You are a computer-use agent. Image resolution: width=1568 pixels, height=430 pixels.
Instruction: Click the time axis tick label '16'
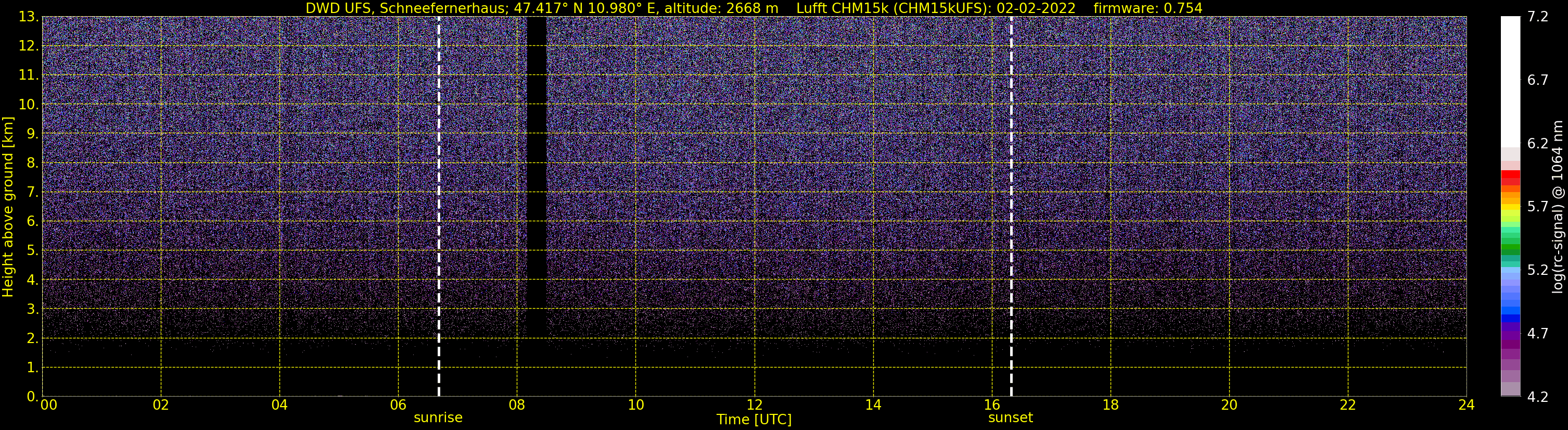tap(991, 405)
